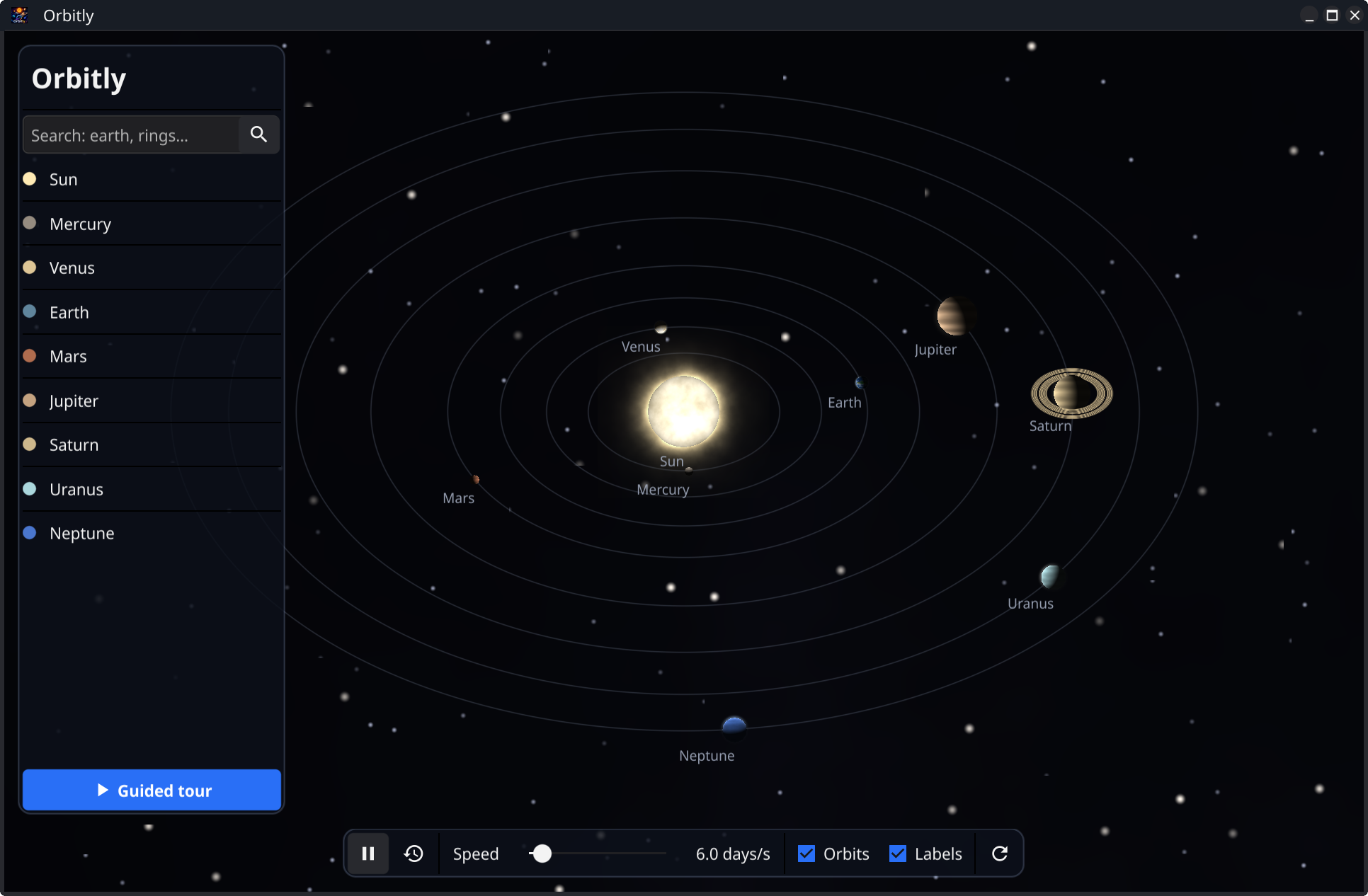Viewport: 1368px width, 896px height.
Task: Click the Neptune planet in the scene
Action: pos(734,727)
